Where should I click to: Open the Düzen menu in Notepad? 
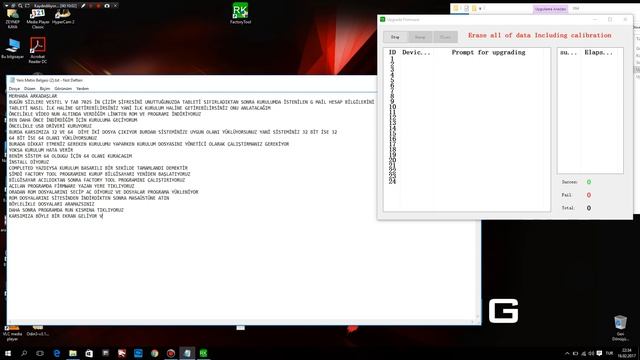(30, 89)
